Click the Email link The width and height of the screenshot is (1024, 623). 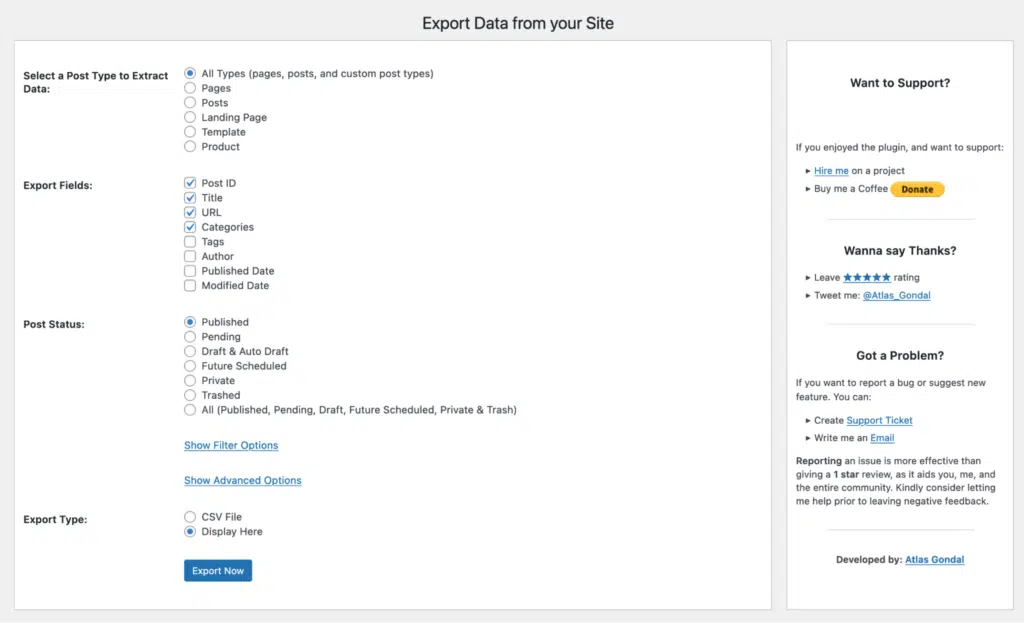click(882, 438)
